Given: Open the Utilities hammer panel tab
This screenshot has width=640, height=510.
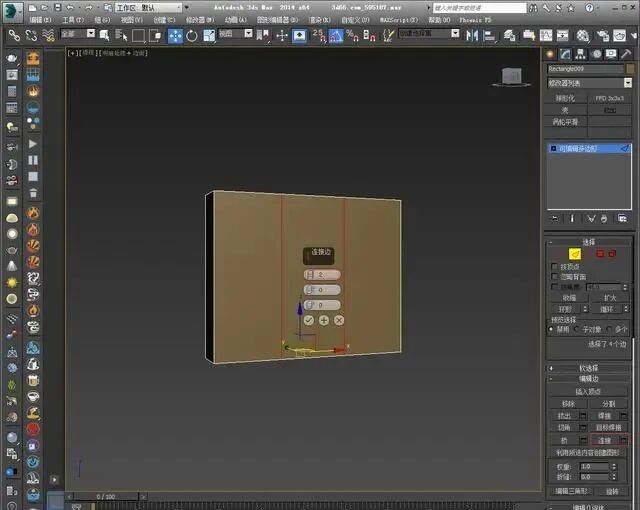Looking at the screenshot, I should pyautogui.click(x=626, y=54).
